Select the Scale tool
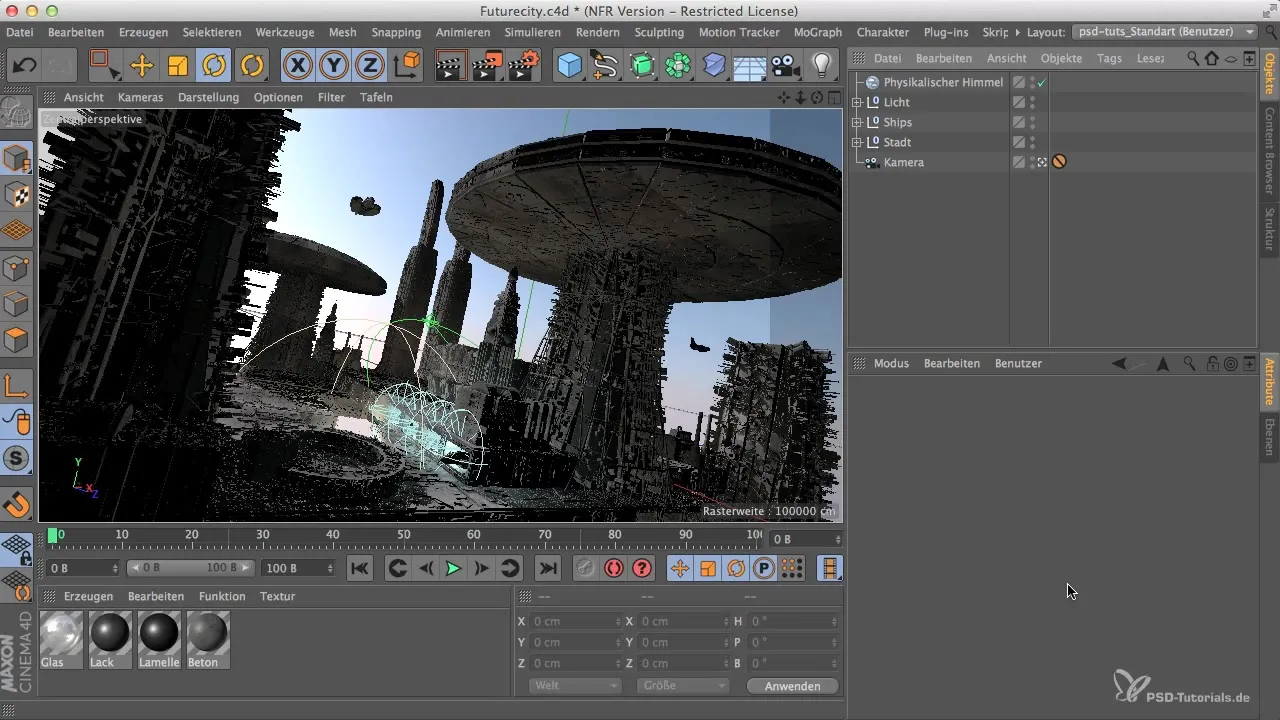This screenshot has height=720, width=1280. pos(177,66)
